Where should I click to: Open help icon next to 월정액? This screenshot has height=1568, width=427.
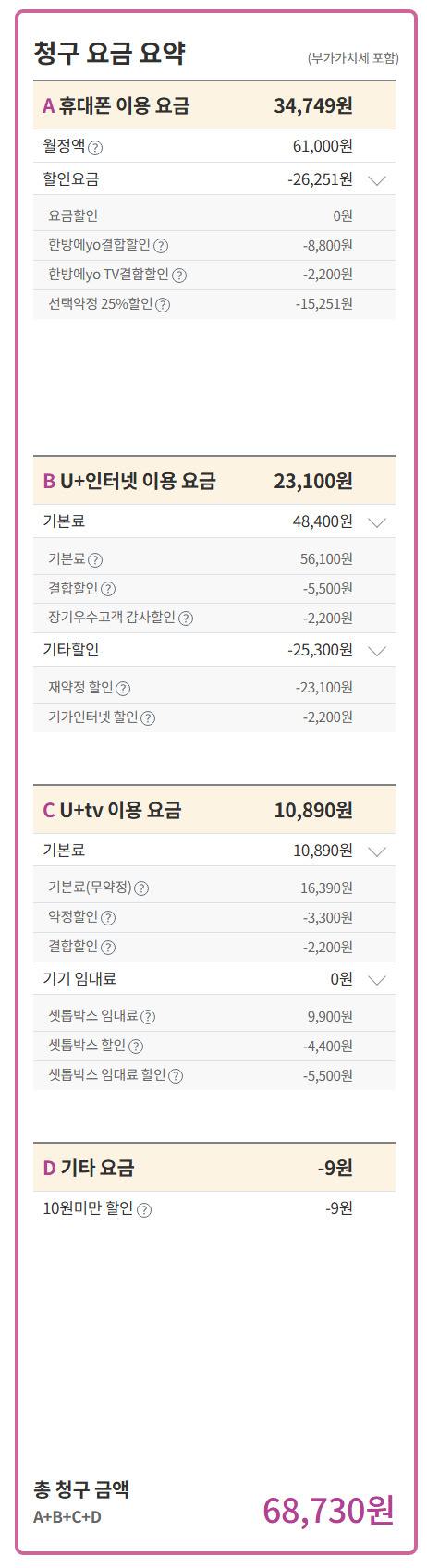95,147
